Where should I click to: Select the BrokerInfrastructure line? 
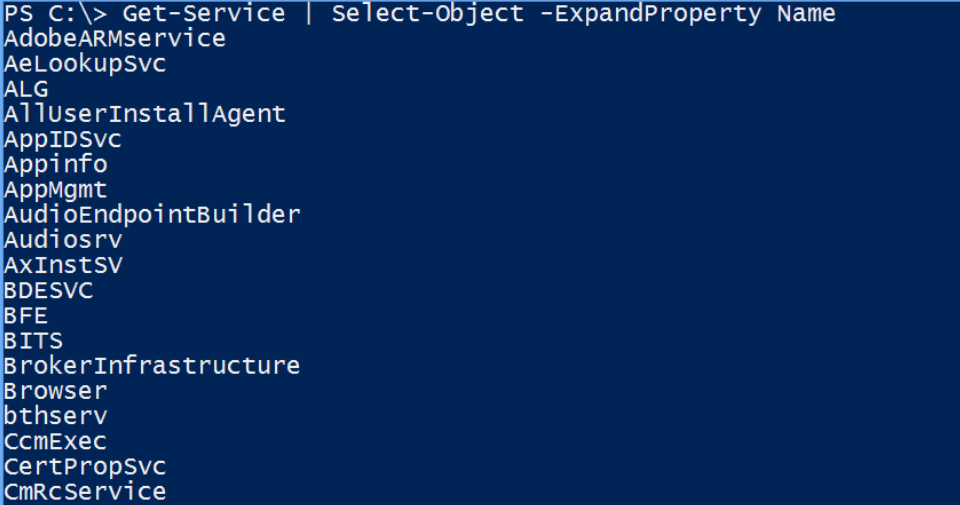click(x=152, y=365)
